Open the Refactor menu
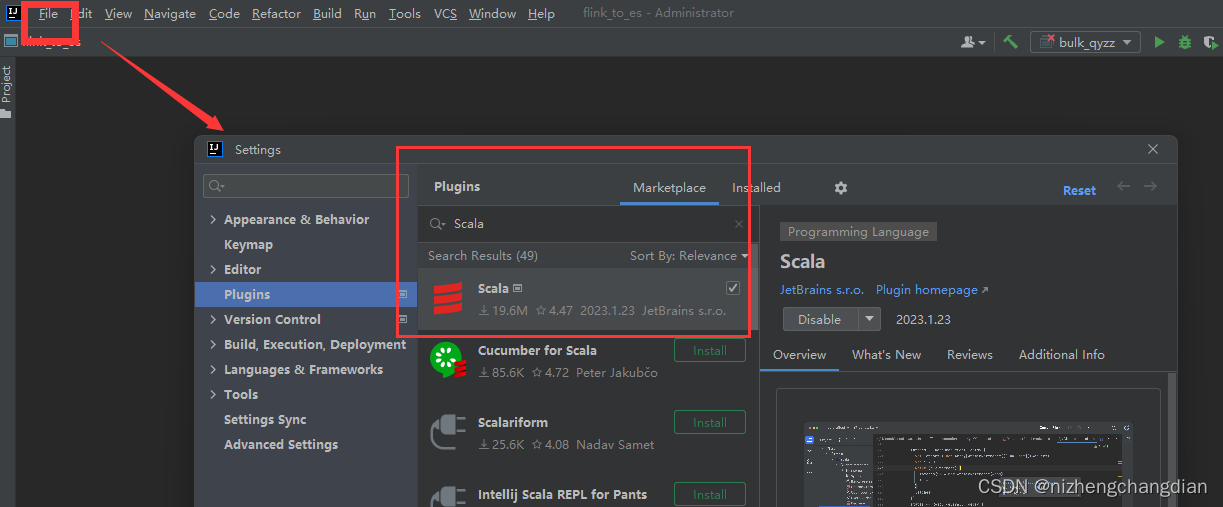The image size is (1223, 507). pyautogui.click(x=276, y=13)
